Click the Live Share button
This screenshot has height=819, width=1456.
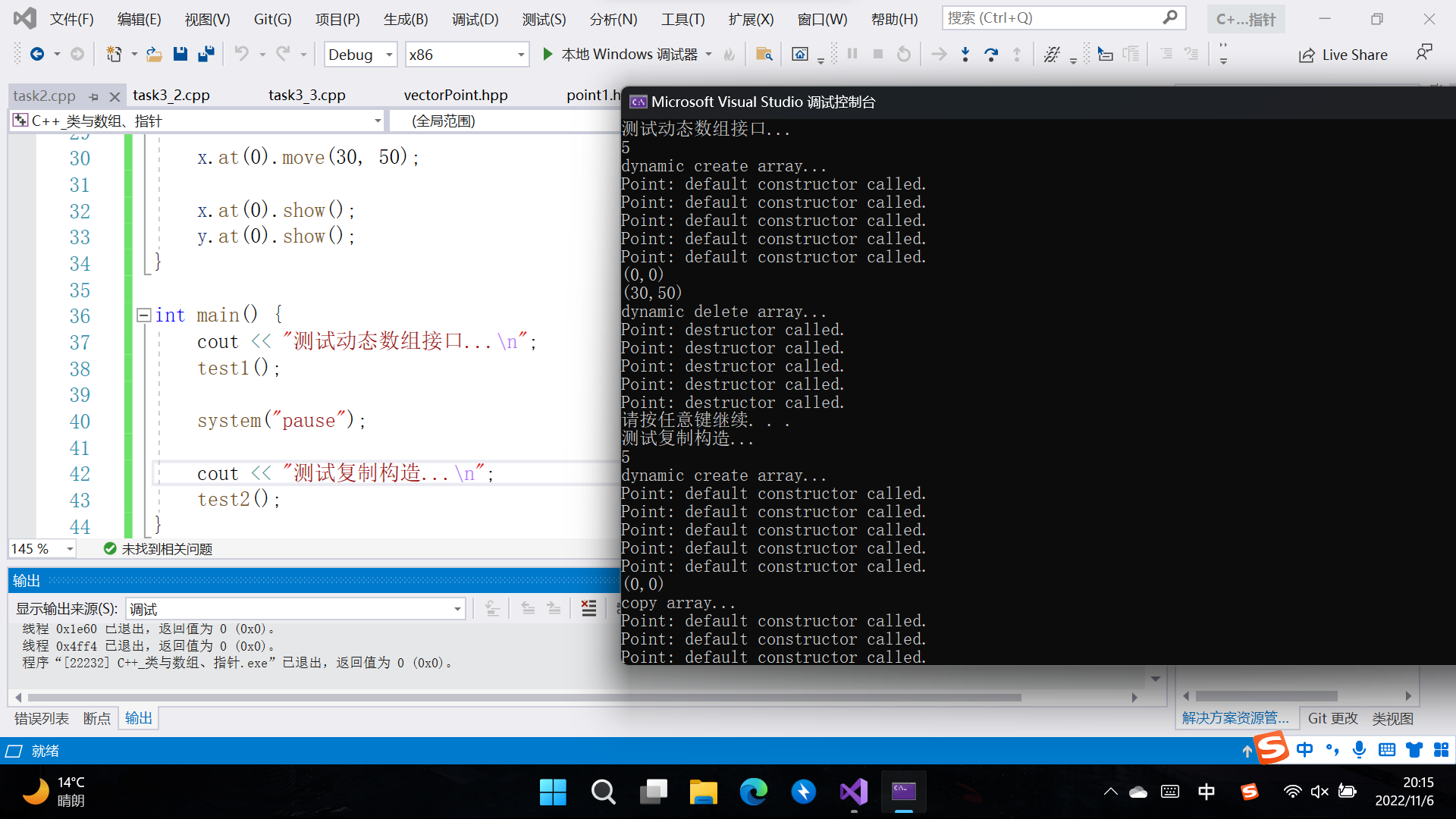(1343, 55)
